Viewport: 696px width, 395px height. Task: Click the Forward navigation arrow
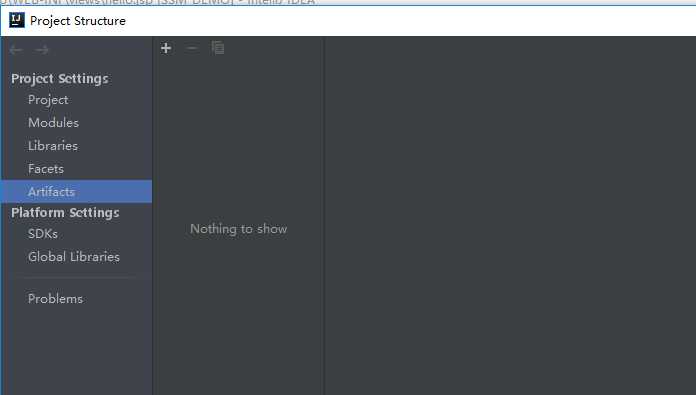click(x=42, y=50)
